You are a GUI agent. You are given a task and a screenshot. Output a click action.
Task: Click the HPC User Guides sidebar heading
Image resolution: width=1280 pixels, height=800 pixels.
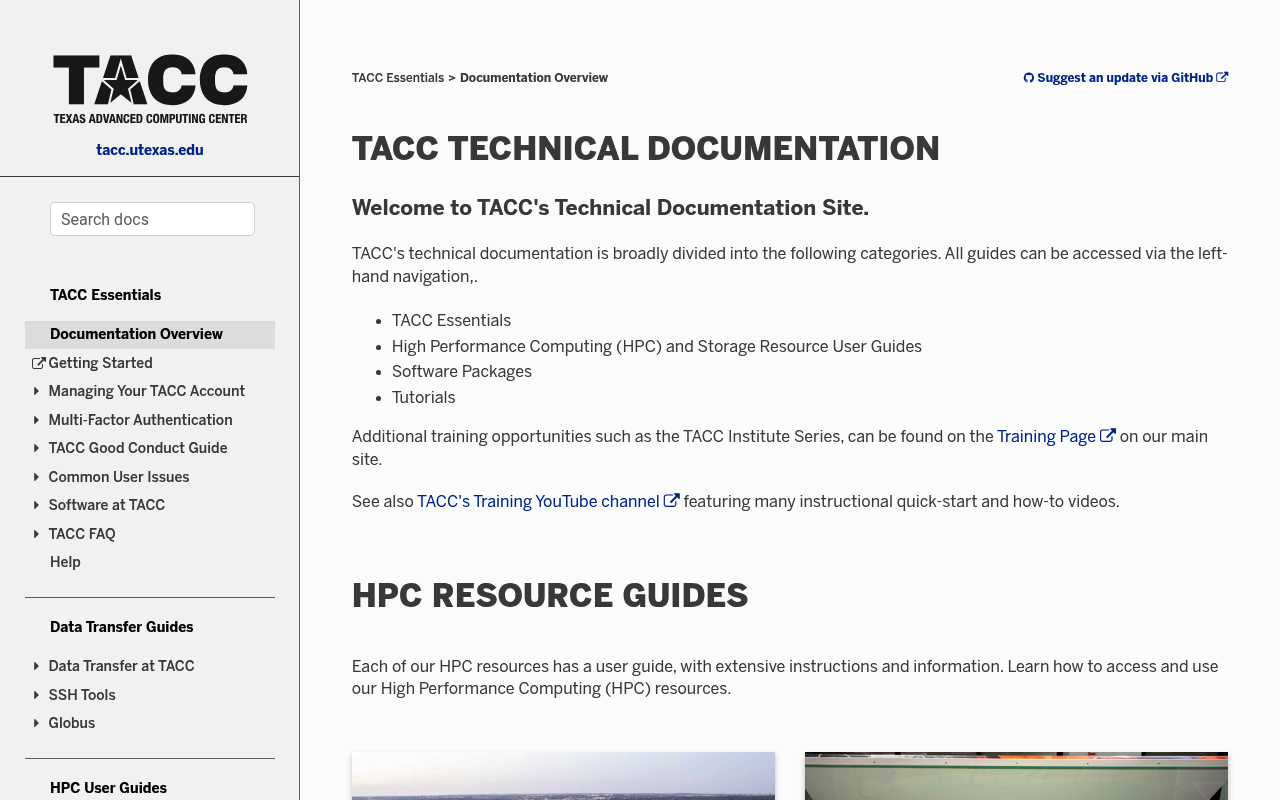(108, 788)
